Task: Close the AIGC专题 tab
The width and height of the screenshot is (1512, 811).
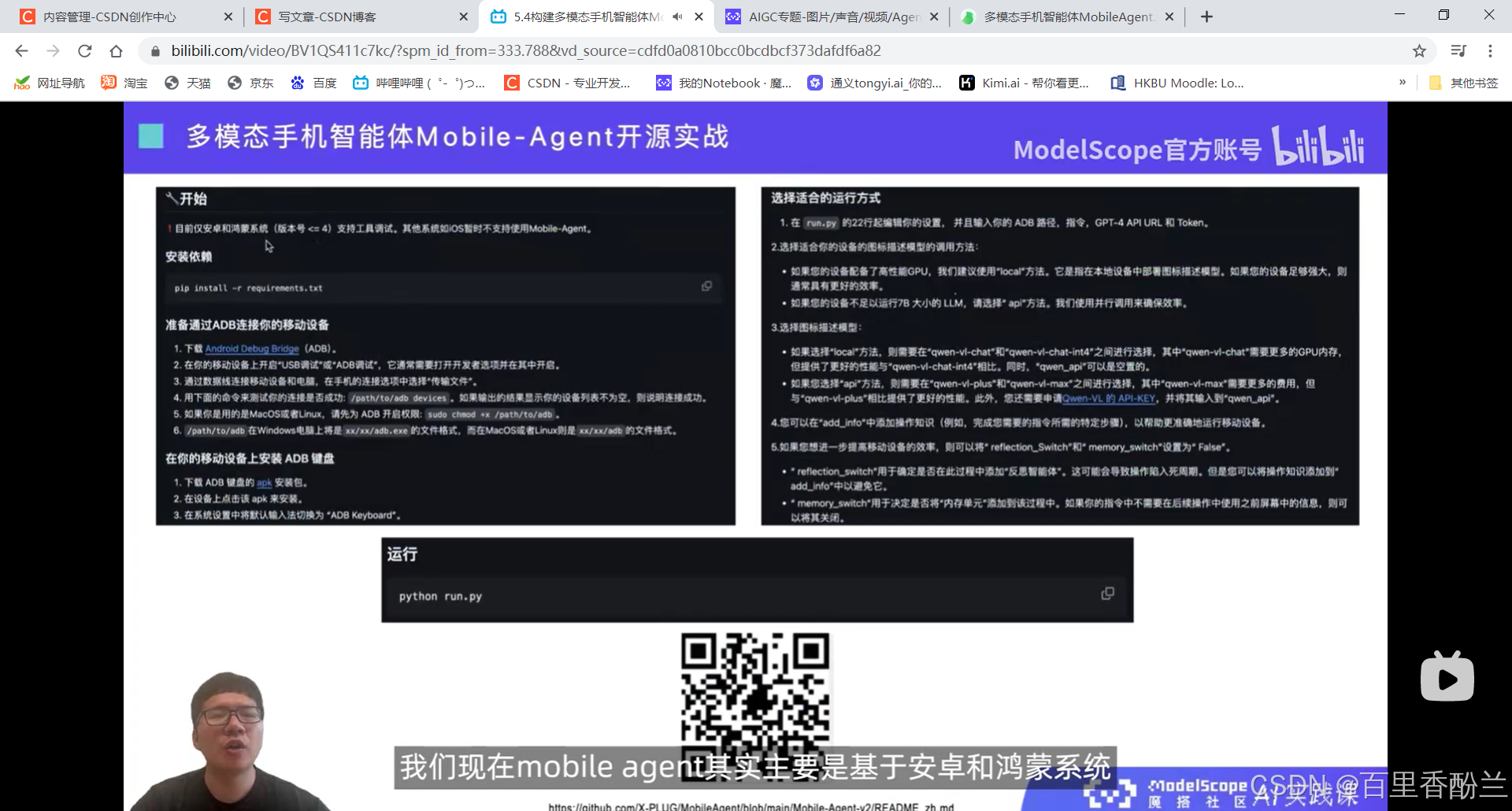Action: point(934,17)
